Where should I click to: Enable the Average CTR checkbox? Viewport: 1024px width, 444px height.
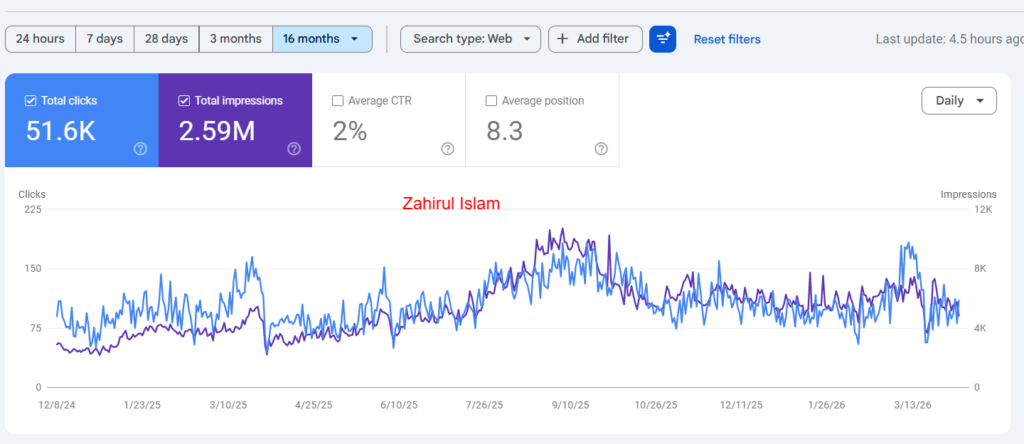[x=338, y=101]
